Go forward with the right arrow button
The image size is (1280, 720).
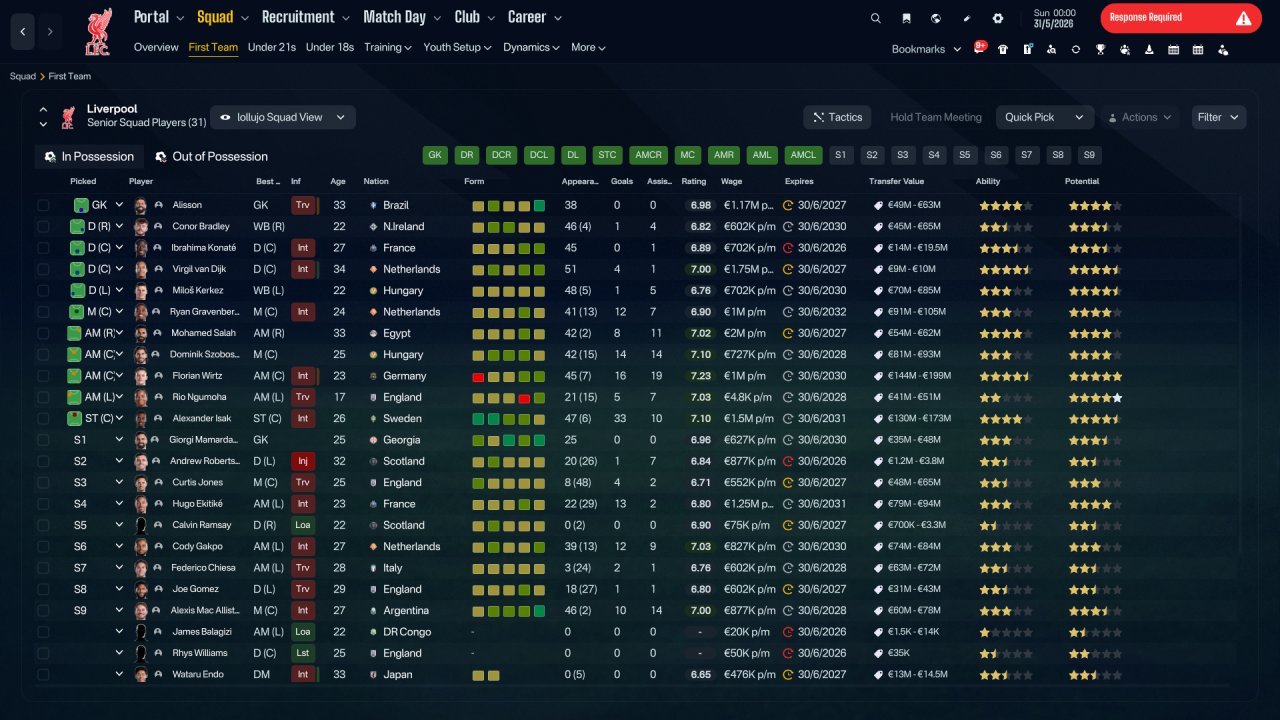point(50,32)
